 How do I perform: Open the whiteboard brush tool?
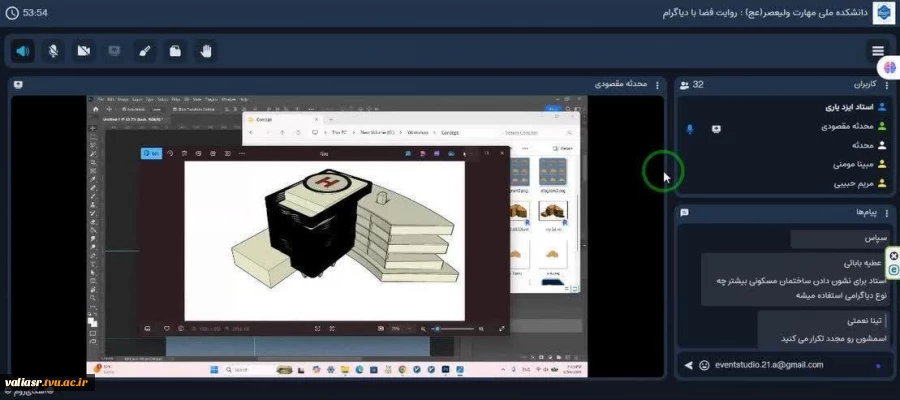coord(145,52)
